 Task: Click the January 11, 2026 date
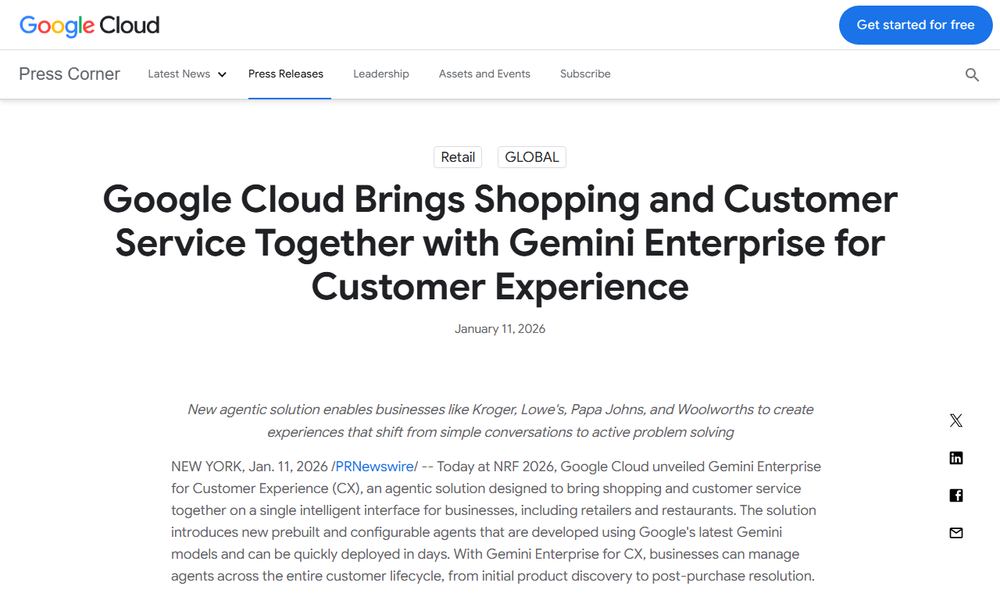point(500,329)
